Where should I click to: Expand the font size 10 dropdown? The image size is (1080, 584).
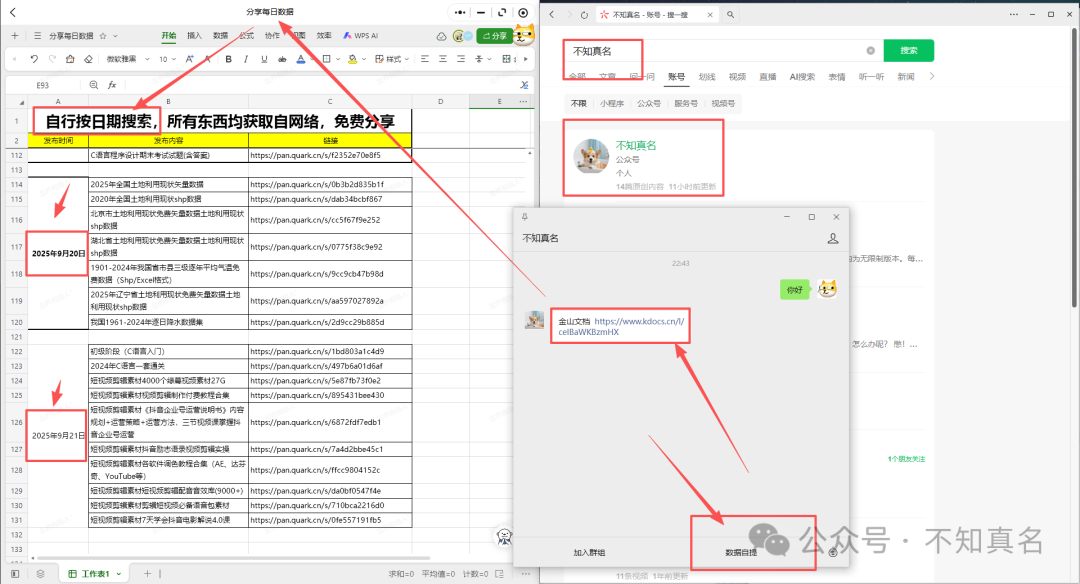pyautogui.click(x=167, y=59)
